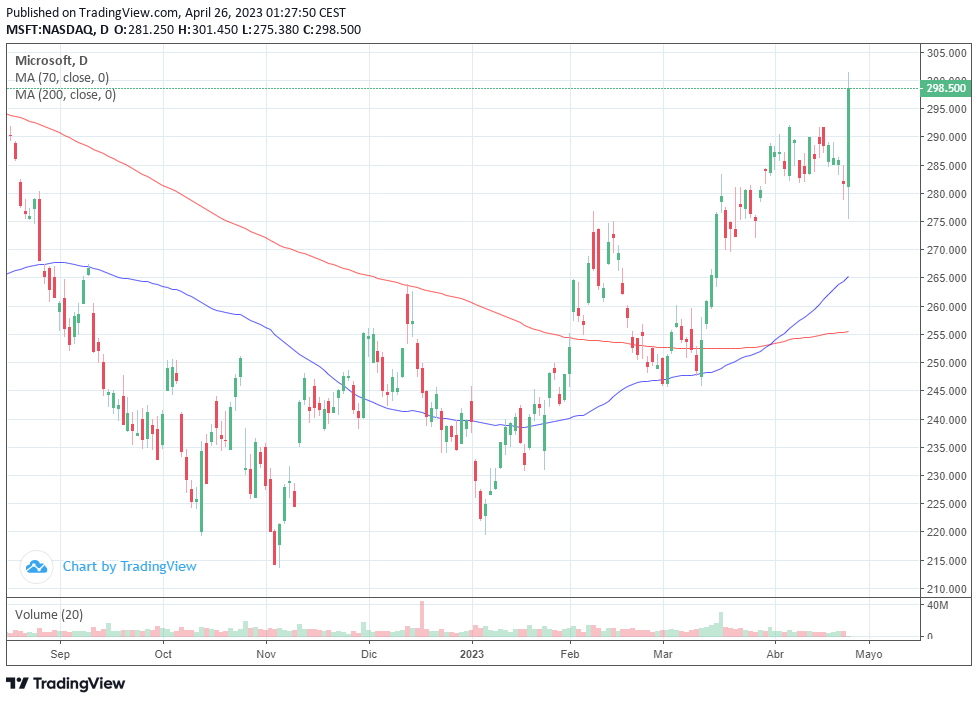Click the 'Mayo' label on the time axis
978x702 pixels.
(869, 654)
